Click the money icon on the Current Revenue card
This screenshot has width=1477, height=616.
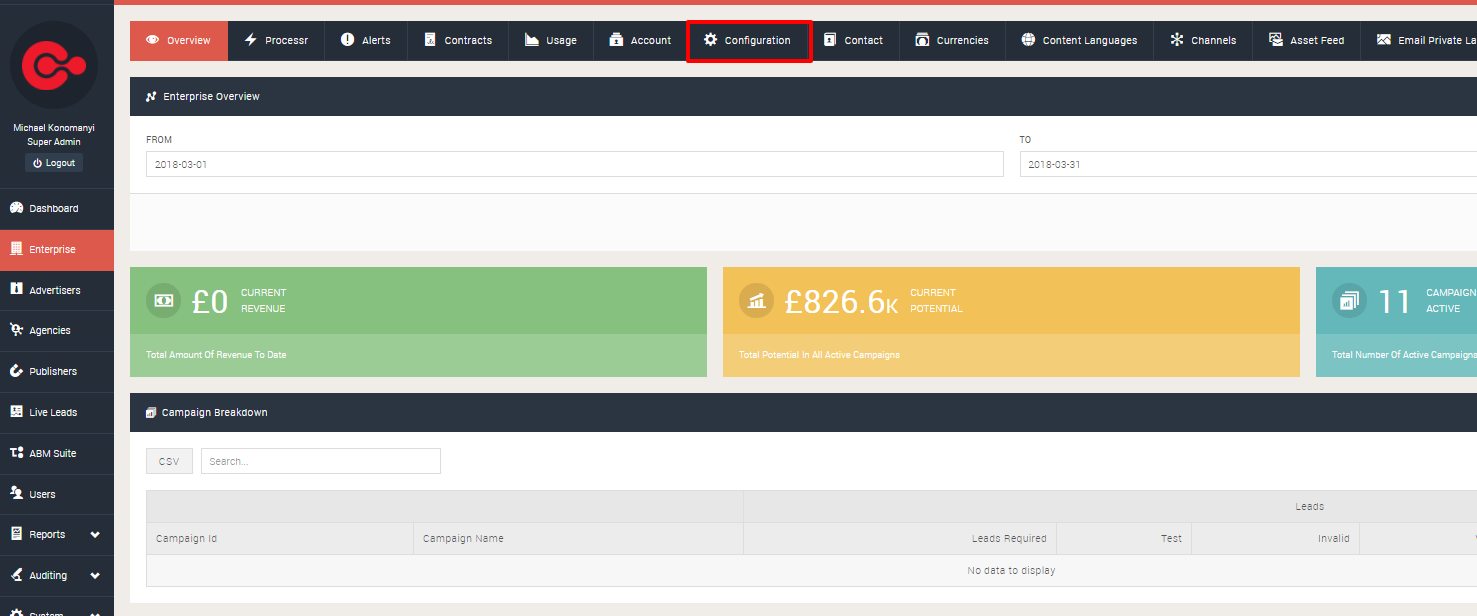coord(164,300)
